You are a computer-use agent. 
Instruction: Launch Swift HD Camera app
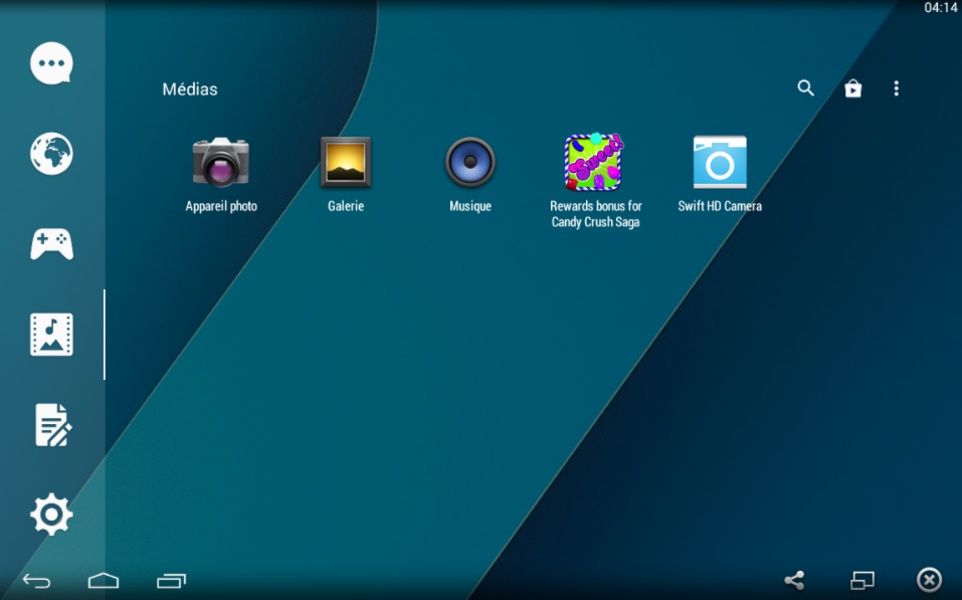tap(720, 162)
